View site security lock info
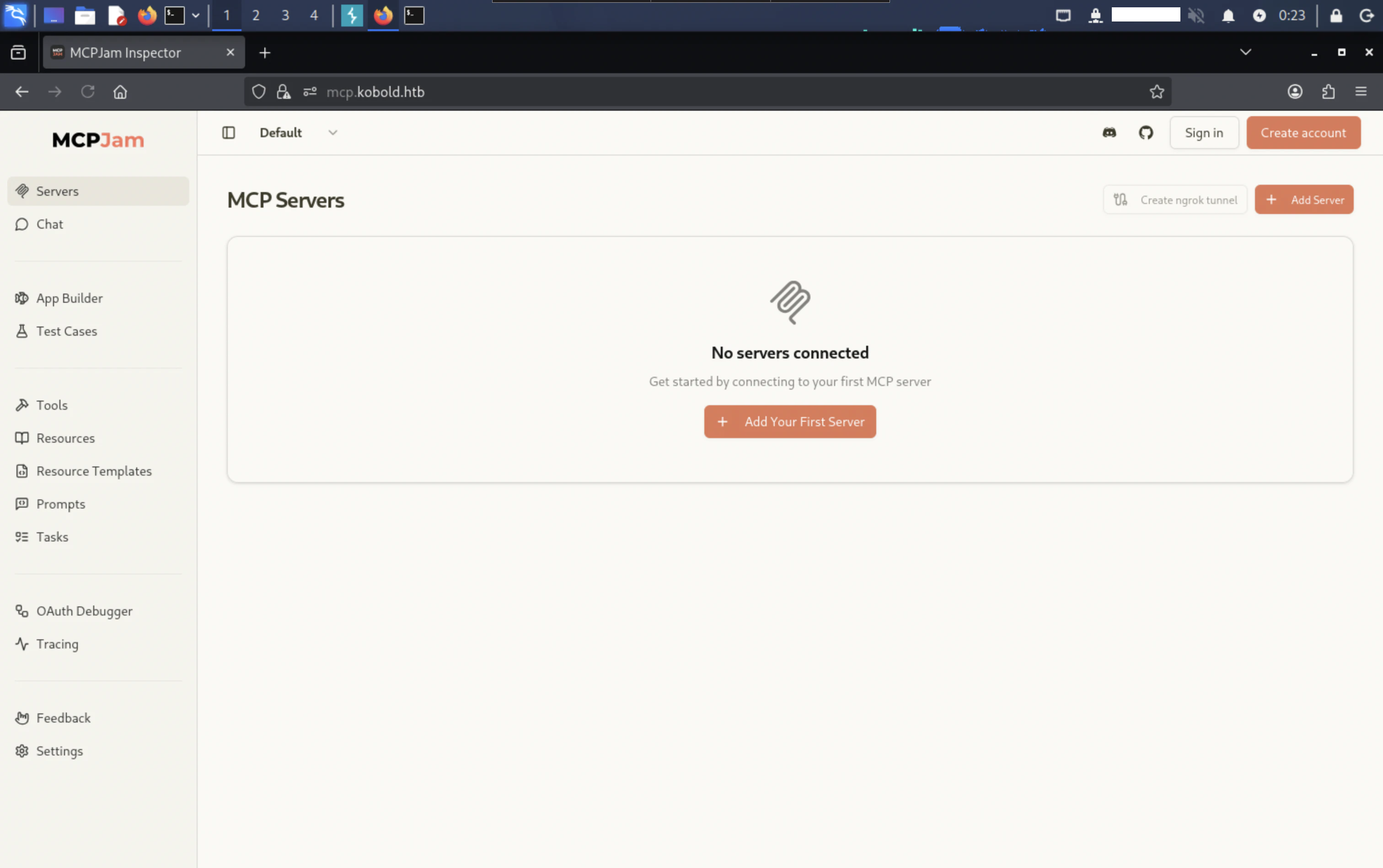The image size is (1383, 868). tap(284, 92)
